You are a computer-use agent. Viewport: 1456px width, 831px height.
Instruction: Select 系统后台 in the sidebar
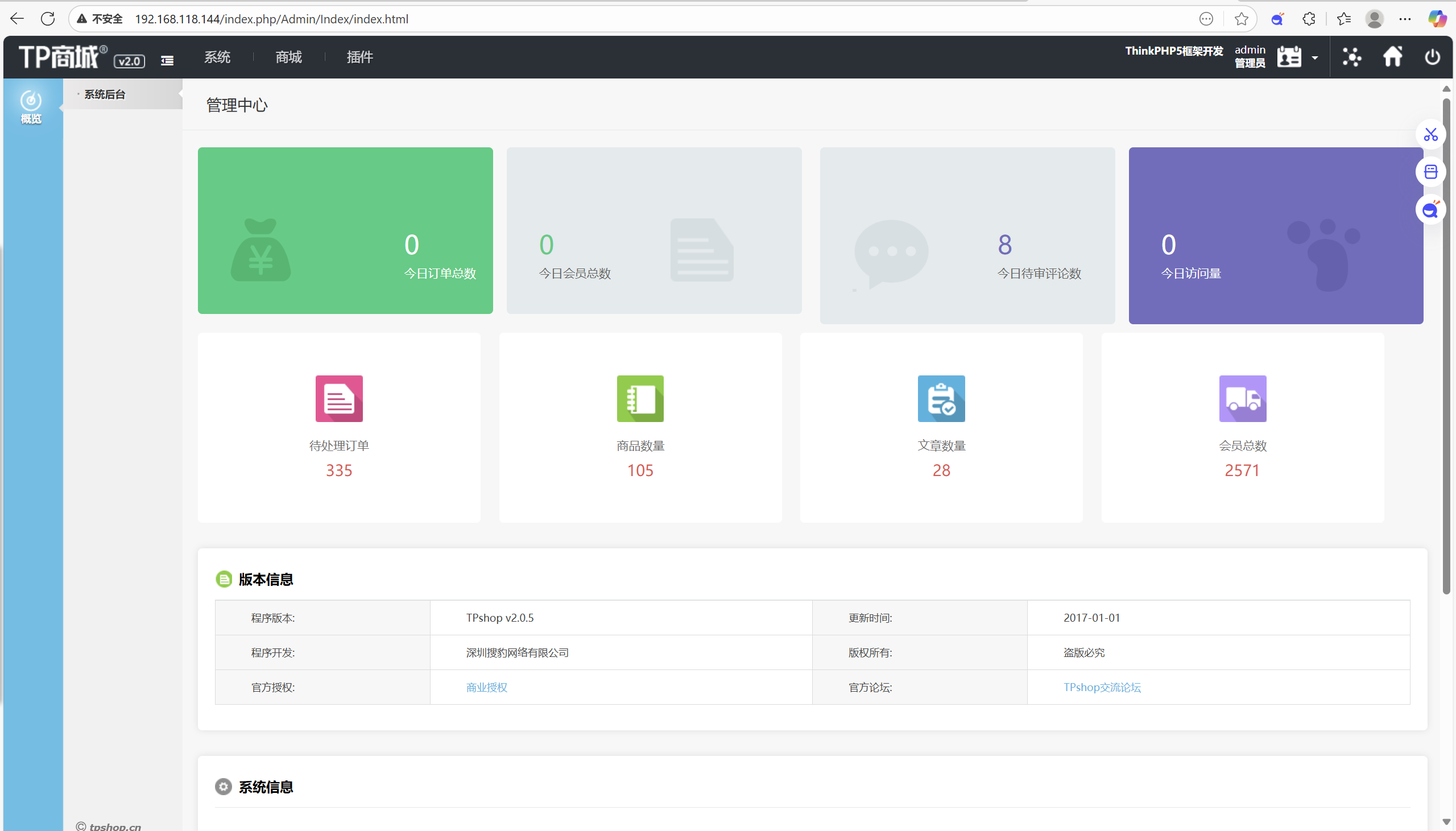click(x=105, y=94)
